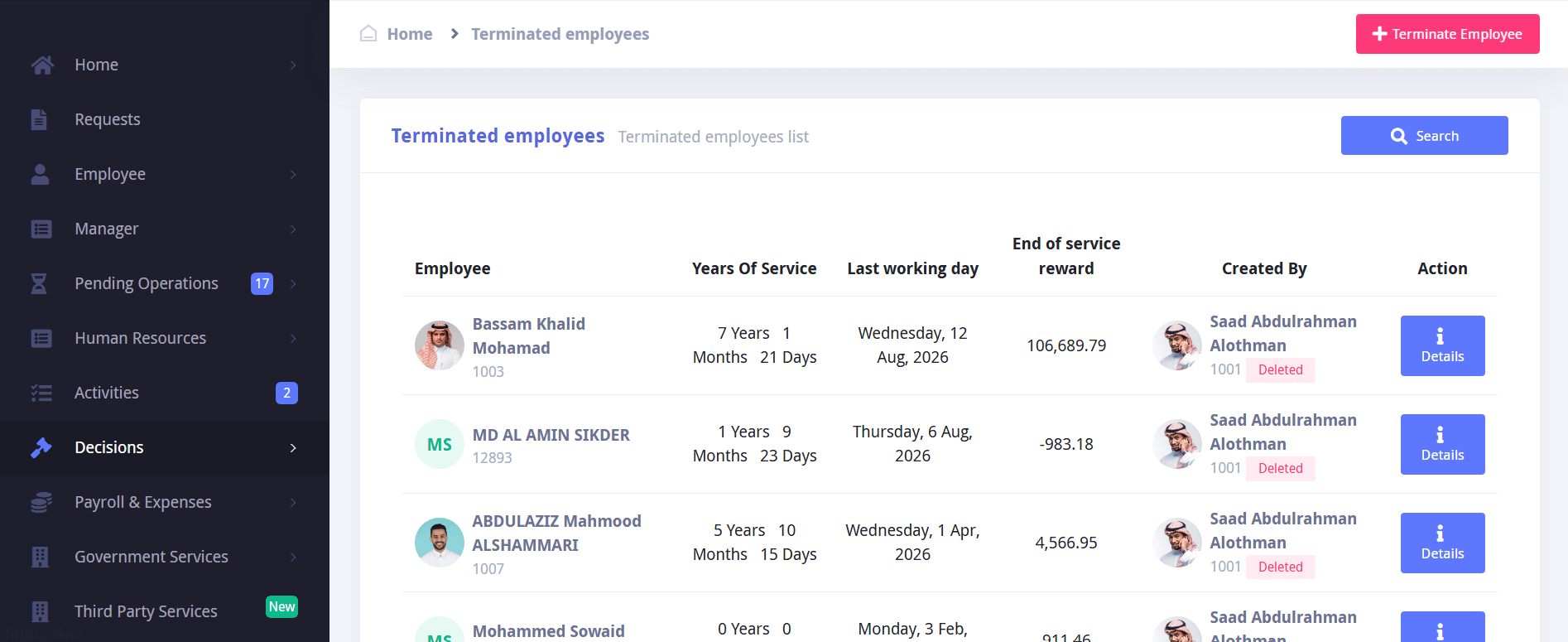Viewport: 1568px width, 642px height.
Task: Click the Manager list icon
Action: point(41,229)
